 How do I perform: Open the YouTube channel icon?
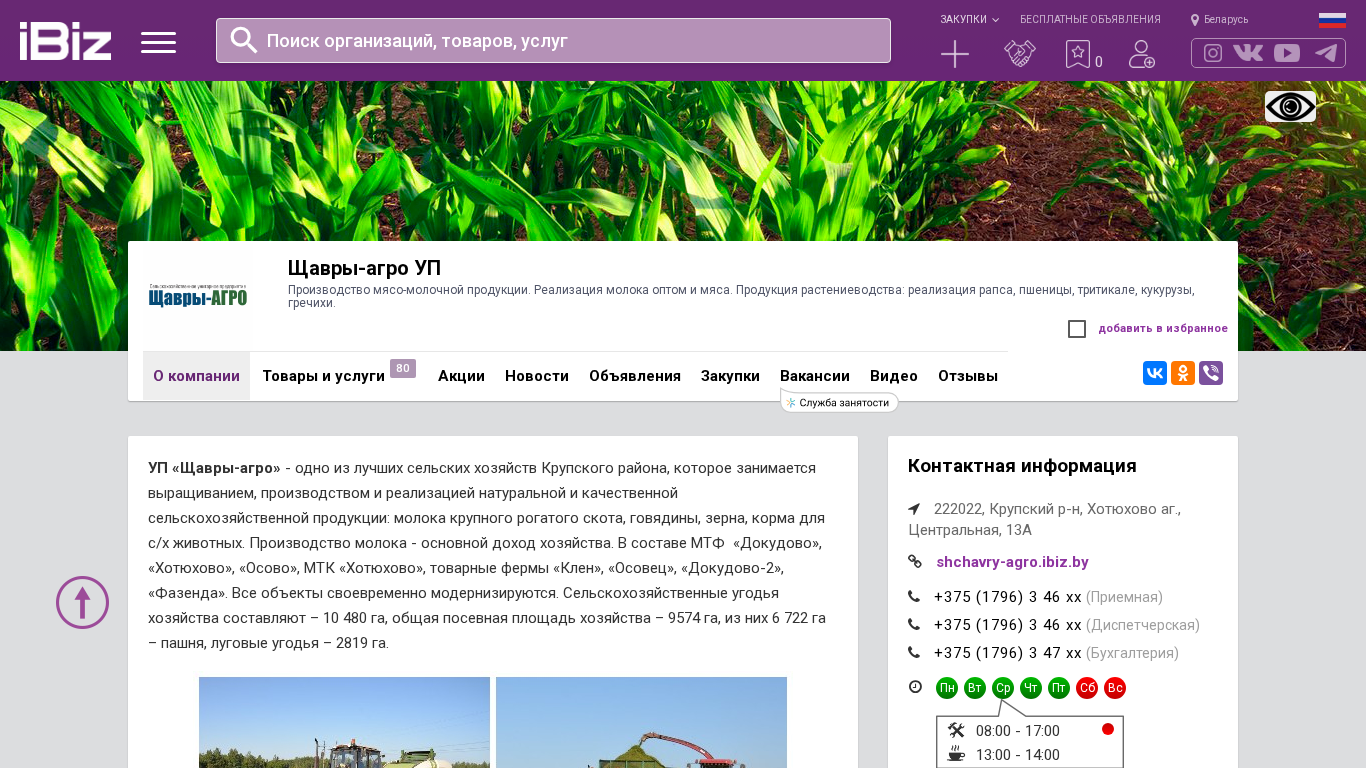coord(1287,53)
